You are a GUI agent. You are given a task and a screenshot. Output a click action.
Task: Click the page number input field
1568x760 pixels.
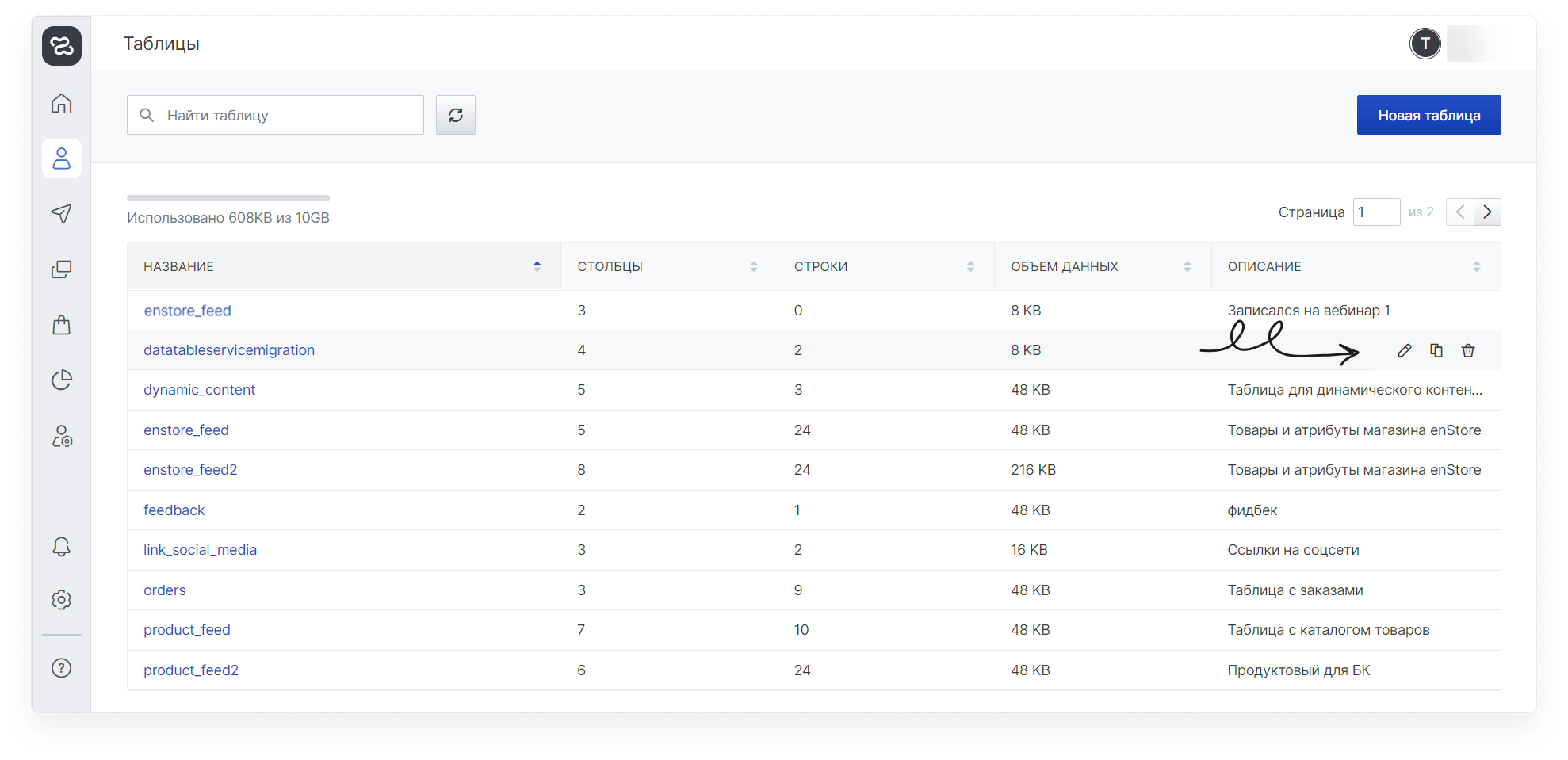pos(1377,212)
